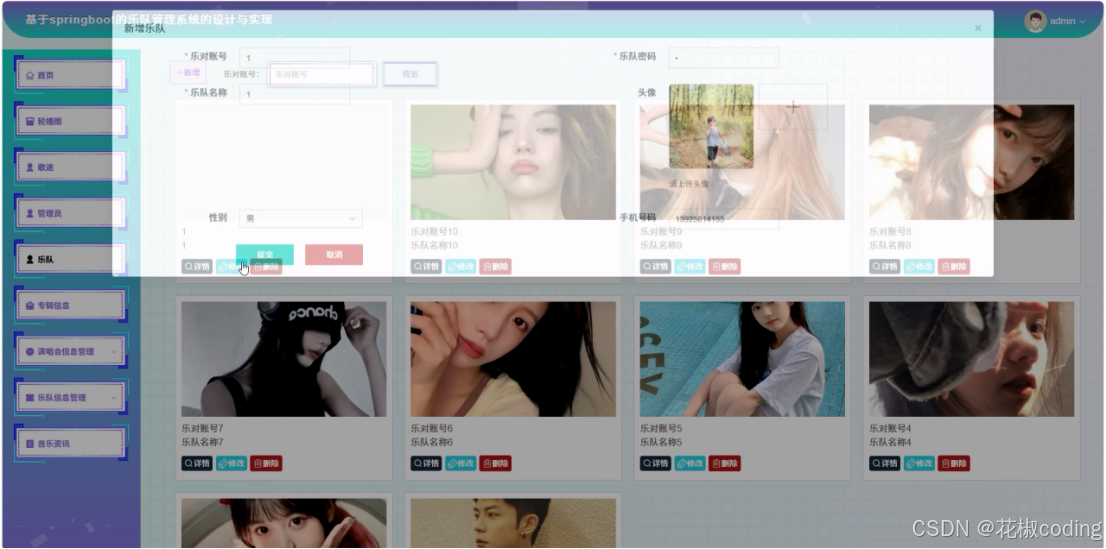
Task: Focus the 手机号码 input field
Action: (724, 219)
